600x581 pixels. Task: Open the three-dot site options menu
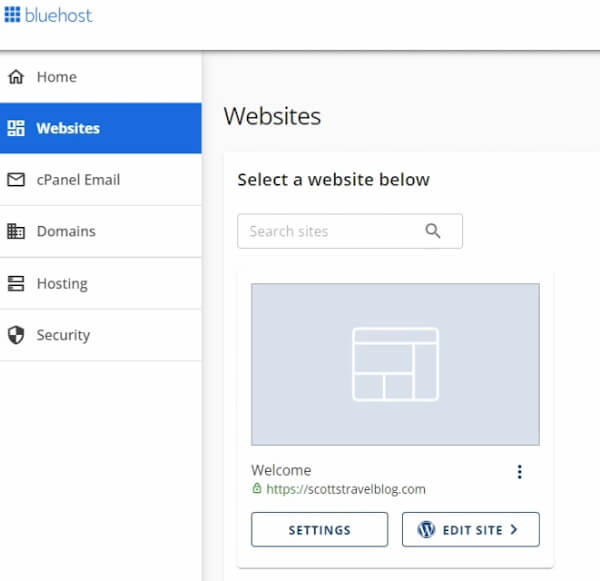(x=519, y=472)
